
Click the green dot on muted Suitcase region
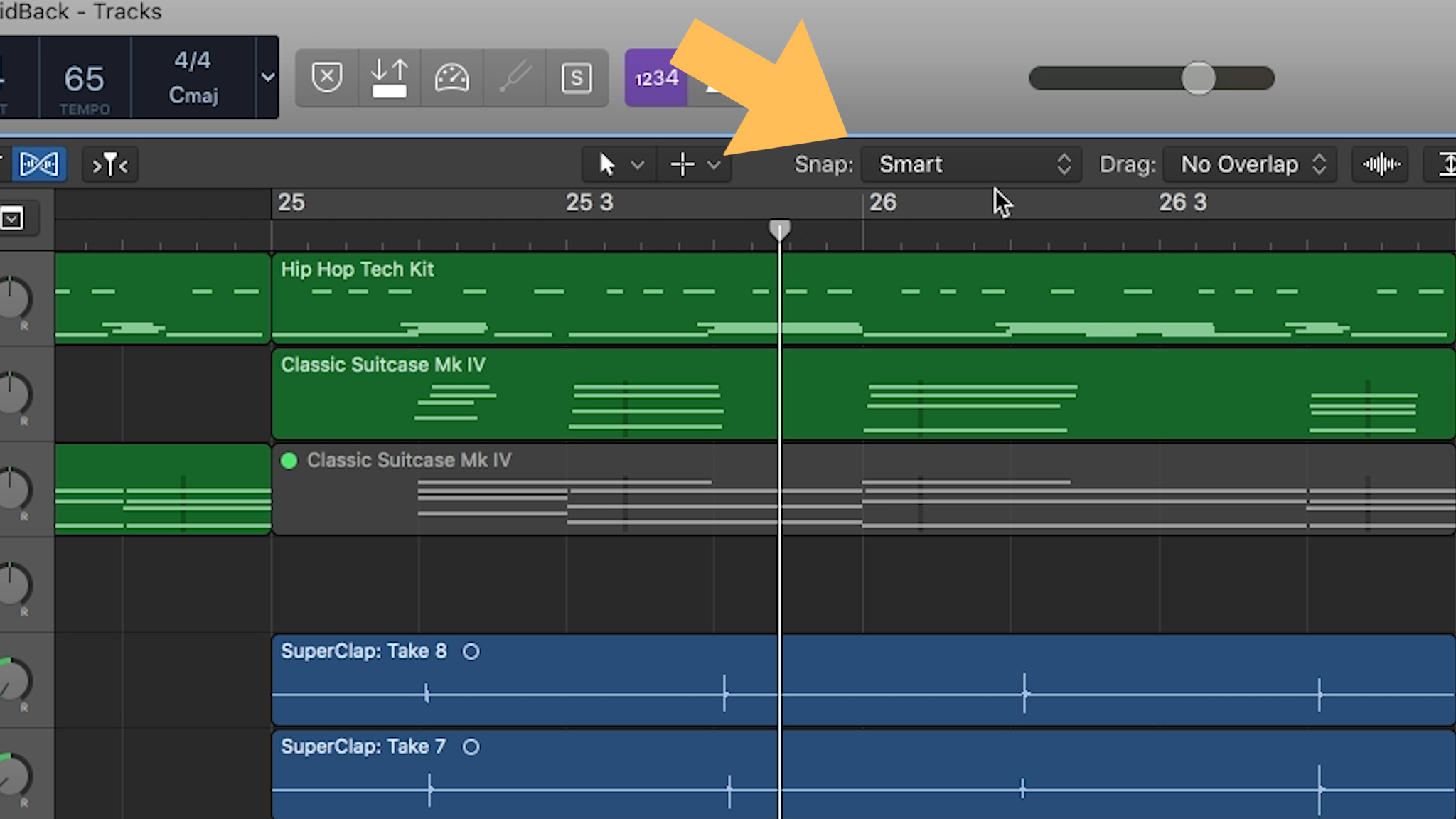[x=289, y=461]
